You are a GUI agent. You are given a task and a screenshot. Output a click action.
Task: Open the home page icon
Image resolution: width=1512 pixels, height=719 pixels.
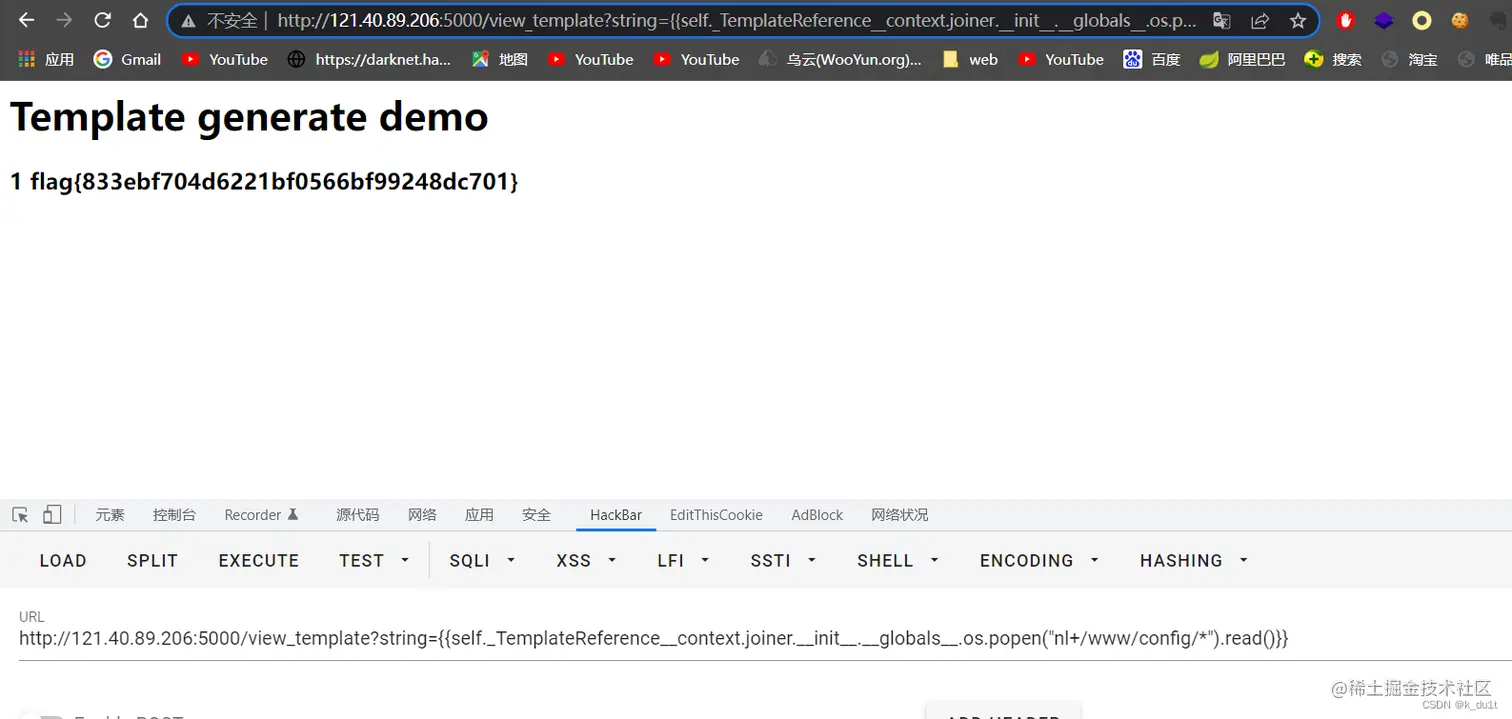click(140, 20)
